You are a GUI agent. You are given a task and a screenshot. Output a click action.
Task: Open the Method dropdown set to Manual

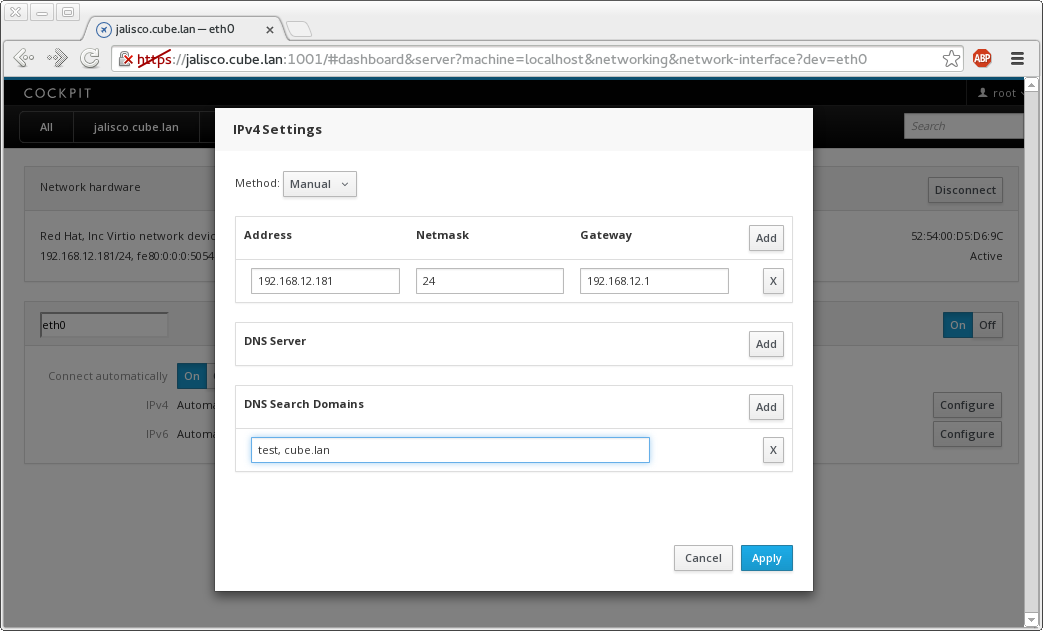pos(320,184)
